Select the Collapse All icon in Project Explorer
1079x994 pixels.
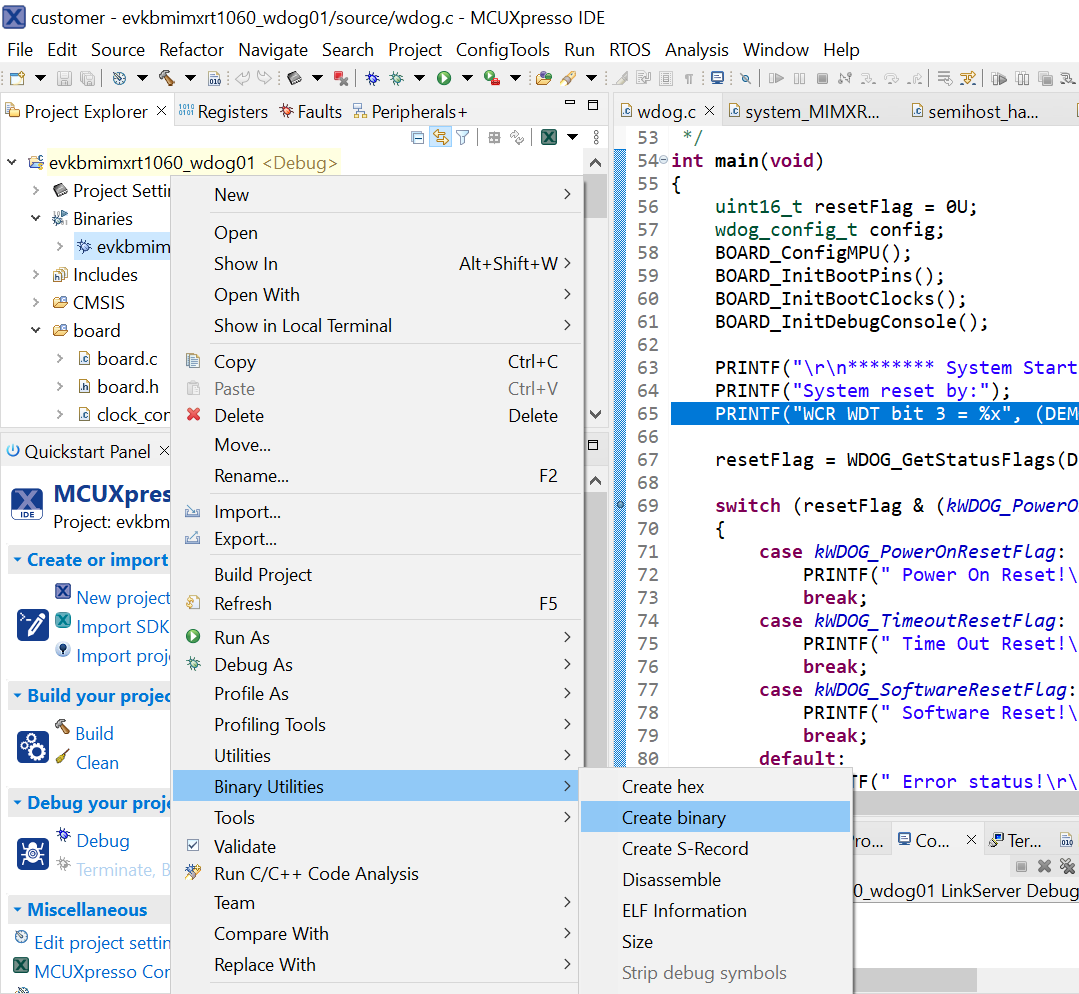click(417, 137)
